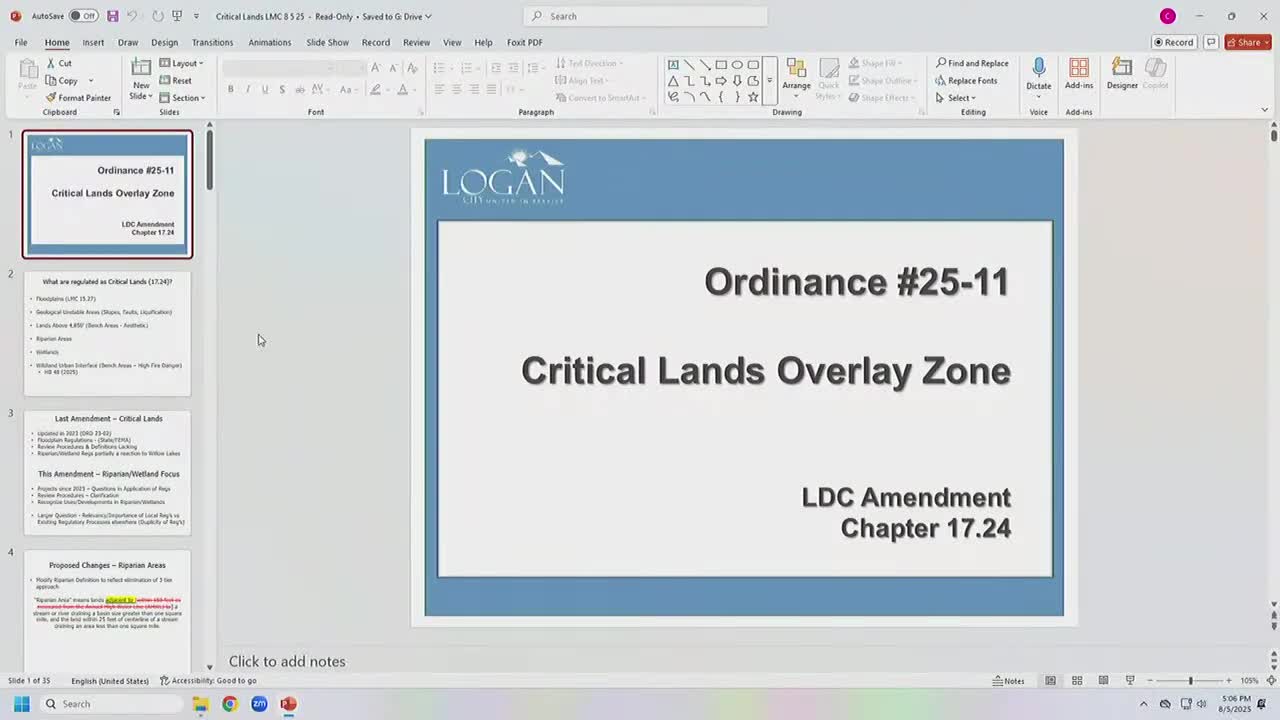Screen dimensions: 1280x720
Task: Toggle the AutoSave switch
Action: [83, 16]
